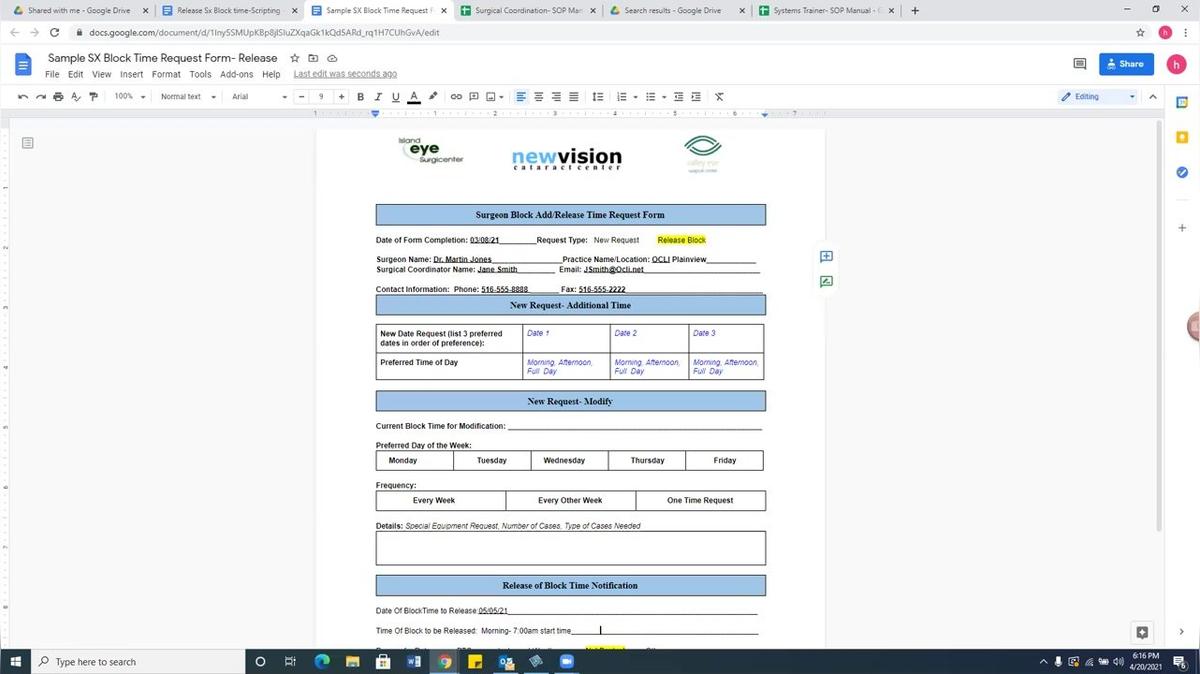
Task: Show the document outline
Action: (x=28, y=141)
